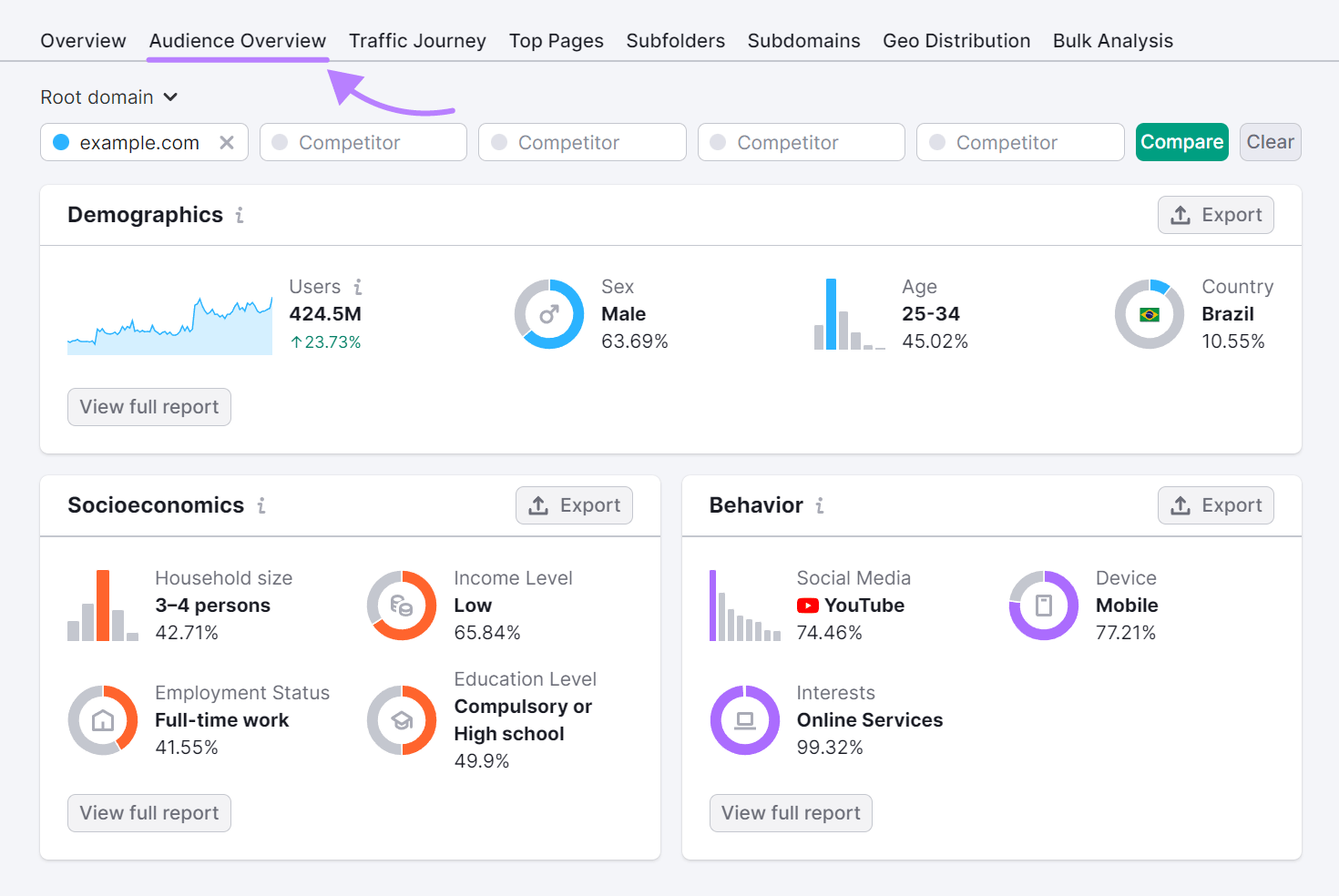The image size is (1339, 896).
Task: Click the Education Level graduation cap icon
Action: click(x=402, y=720)
